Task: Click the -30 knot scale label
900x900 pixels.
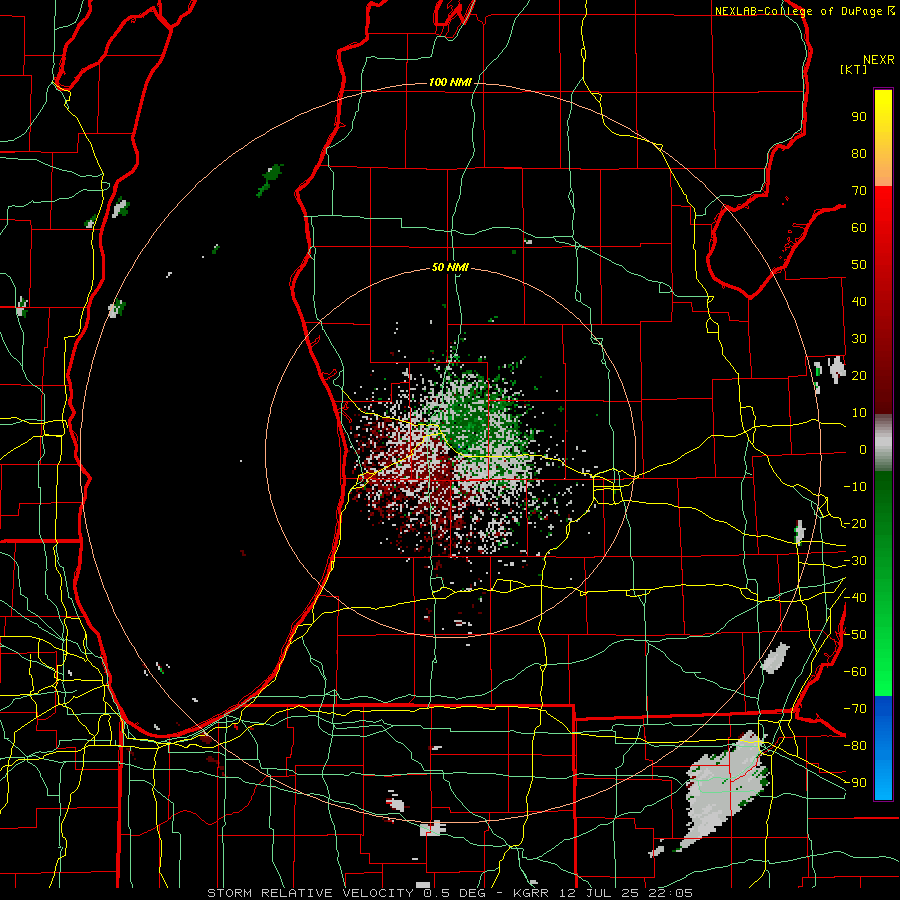Action: 855,561
